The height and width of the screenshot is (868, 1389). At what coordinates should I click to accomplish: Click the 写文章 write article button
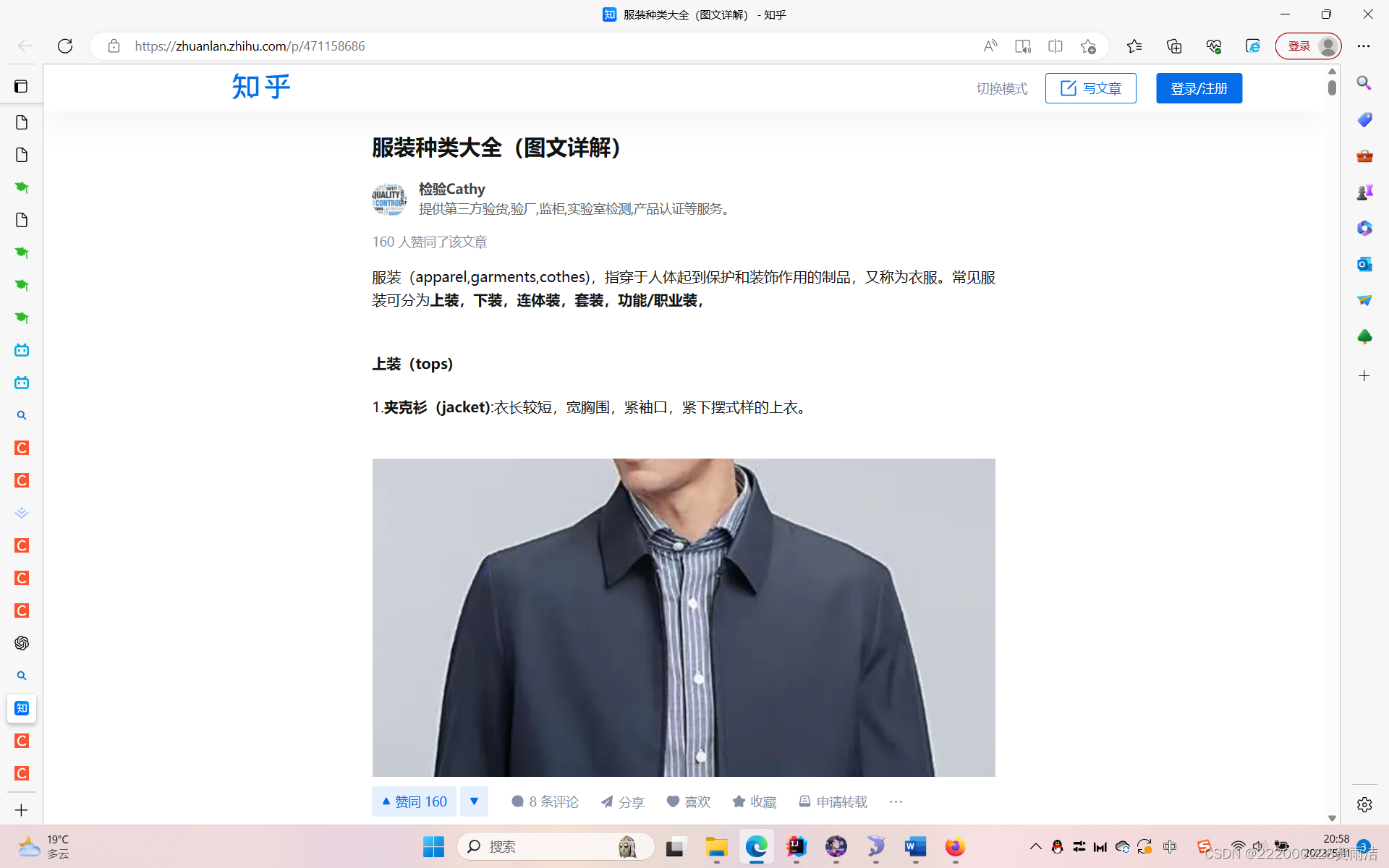pos(1090,88)
